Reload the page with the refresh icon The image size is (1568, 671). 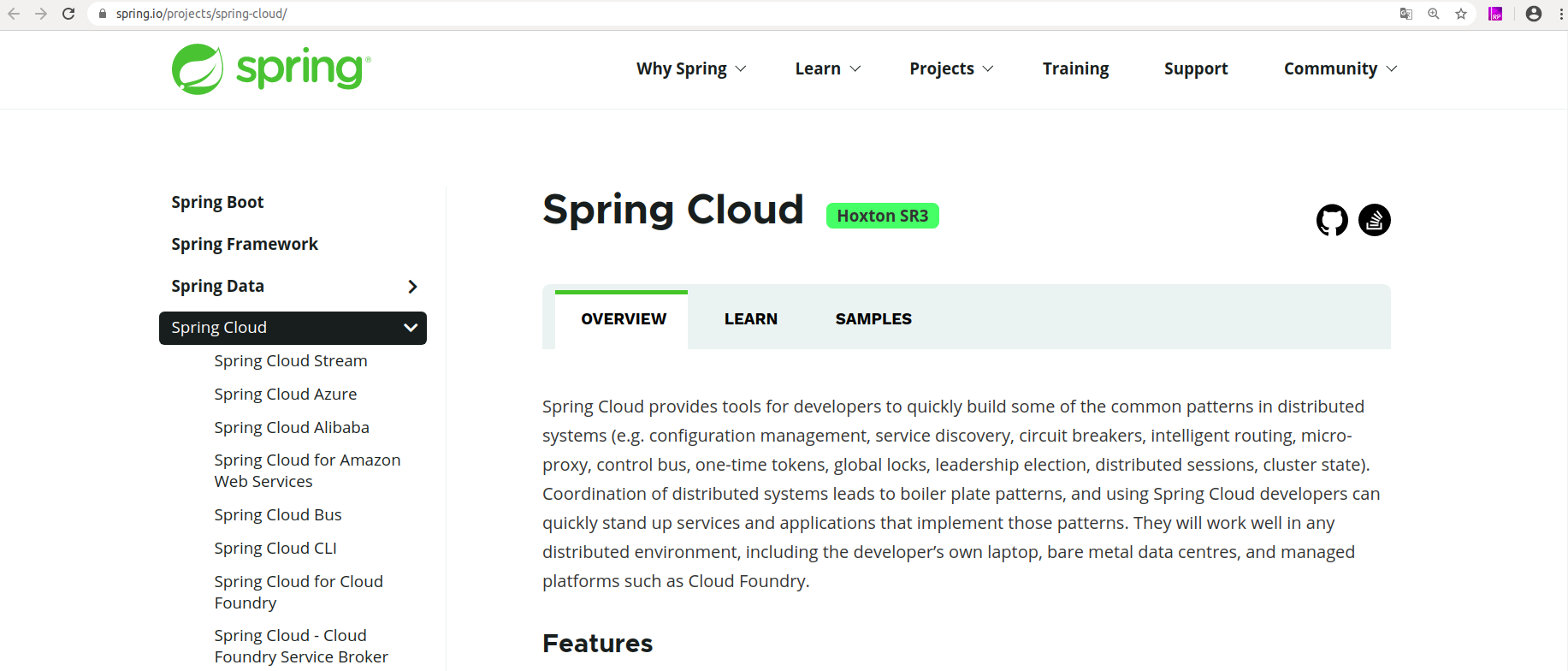click(68, 14)
